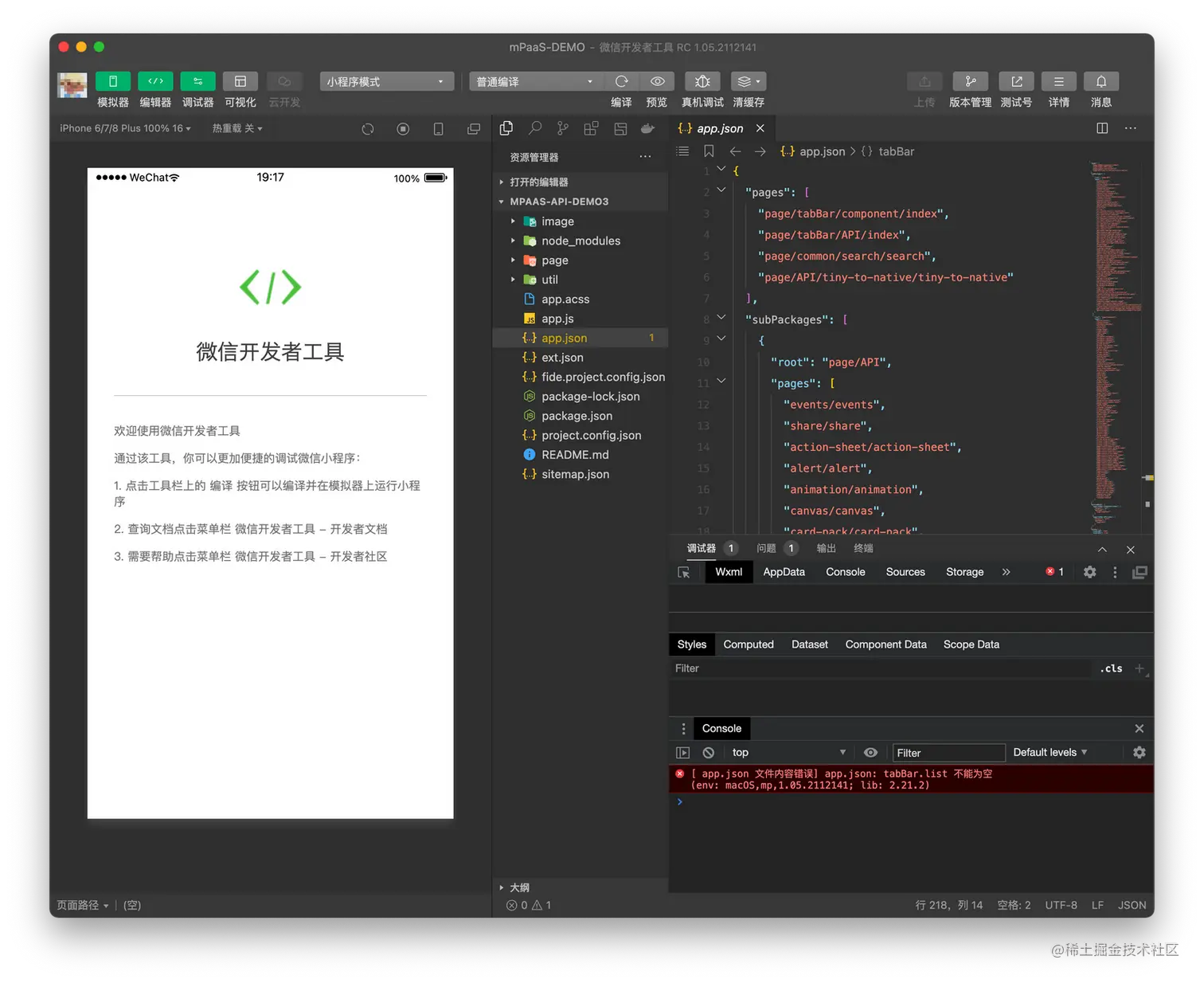
Task: Expand the image folder
Action: (x=580, y=221)
